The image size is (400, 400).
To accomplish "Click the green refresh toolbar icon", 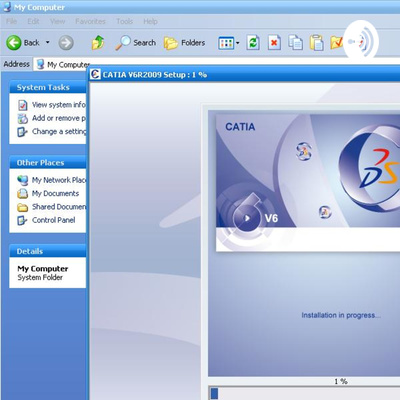I will (x=253, y=43).
